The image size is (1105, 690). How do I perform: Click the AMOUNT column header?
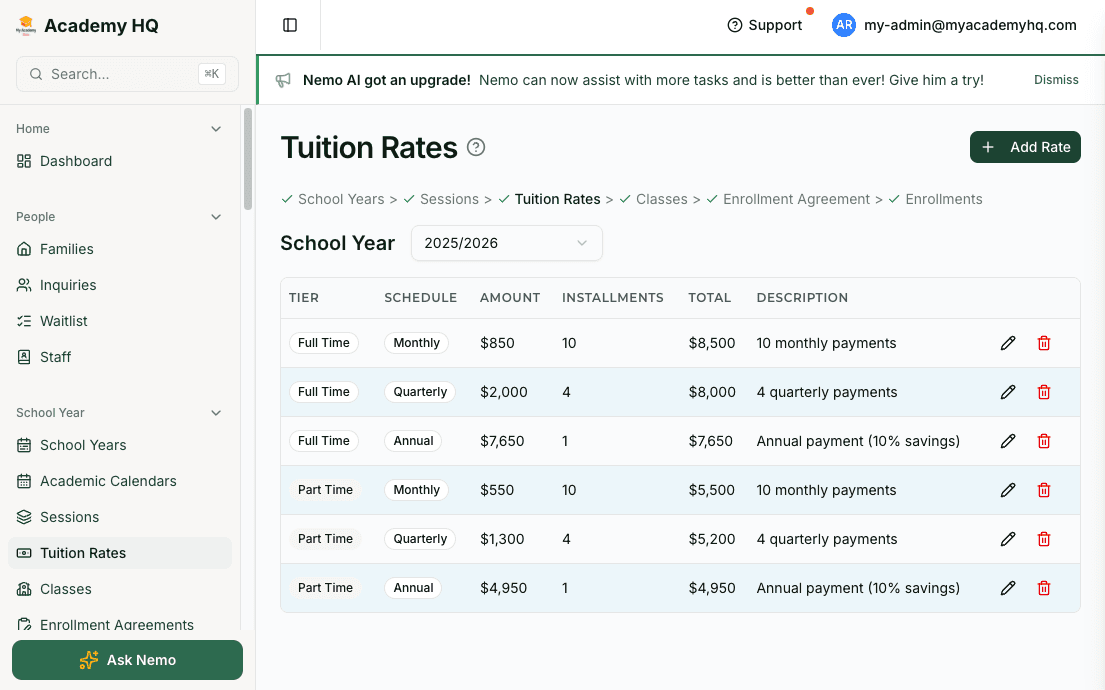tap(510, 298)
